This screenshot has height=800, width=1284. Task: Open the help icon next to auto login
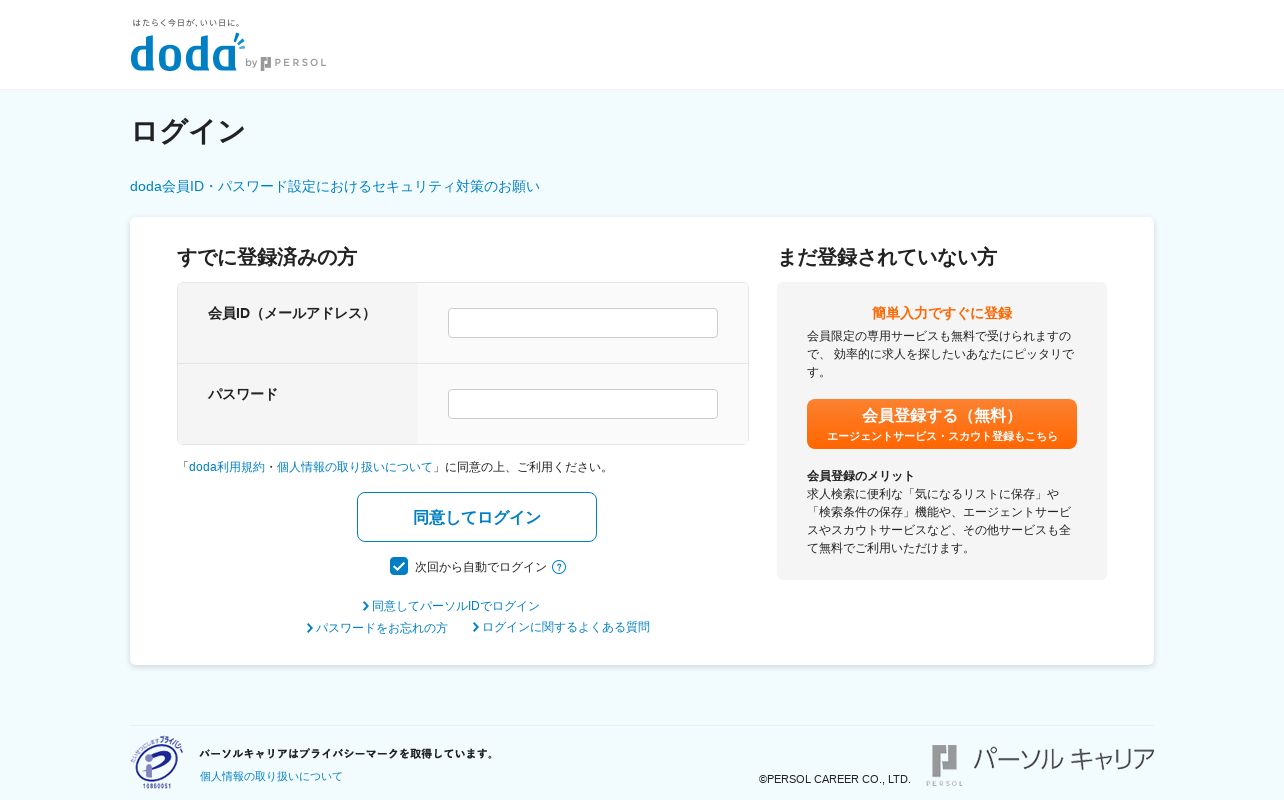[559, 567]
